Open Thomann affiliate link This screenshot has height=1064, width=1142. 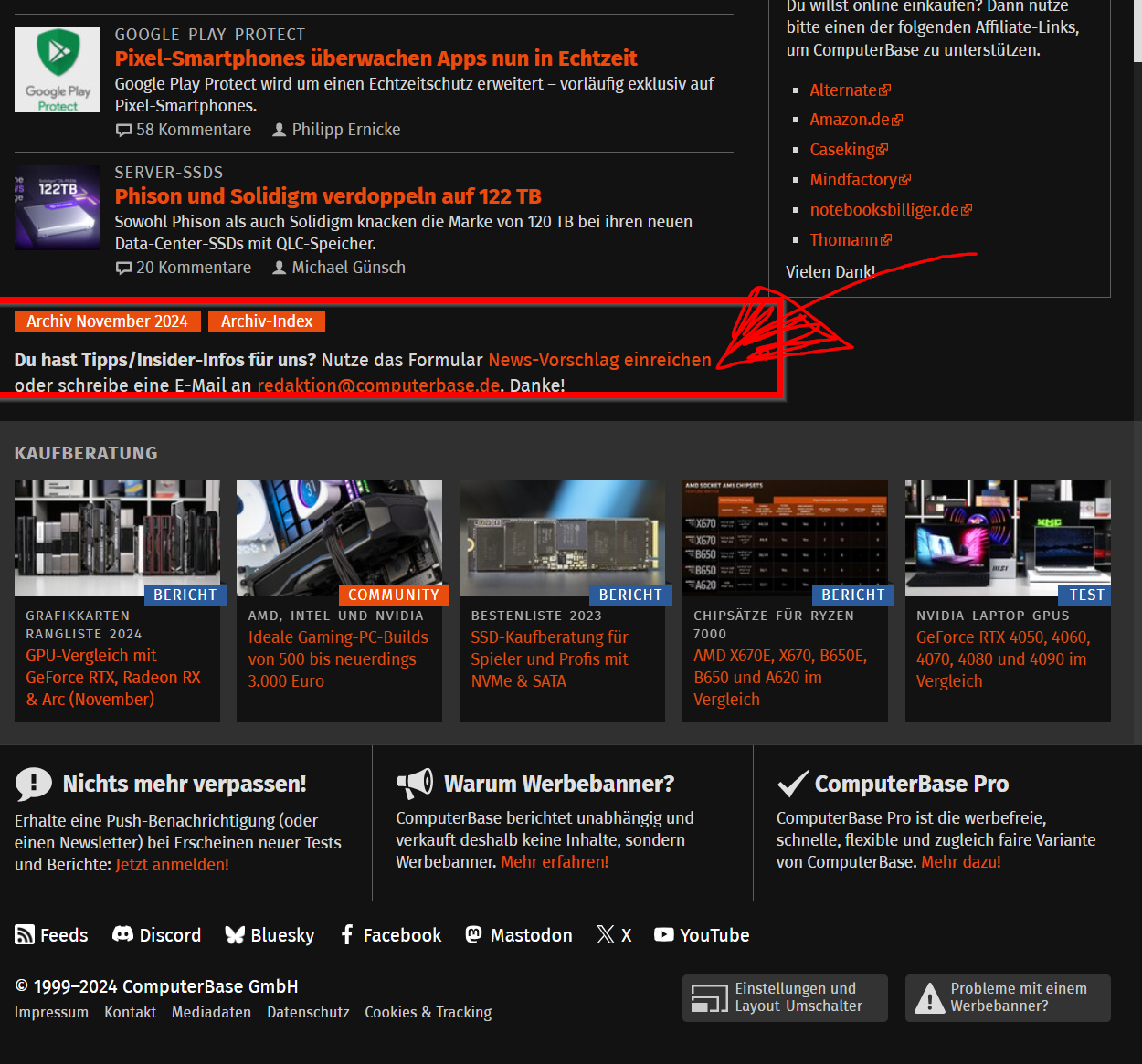tap(844, 240)
